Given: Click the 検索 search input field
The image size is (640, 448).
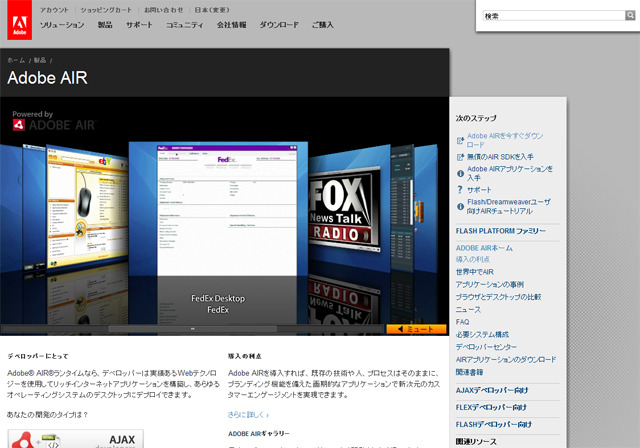Looking at the screenshot, I should [x=554, y=16].
